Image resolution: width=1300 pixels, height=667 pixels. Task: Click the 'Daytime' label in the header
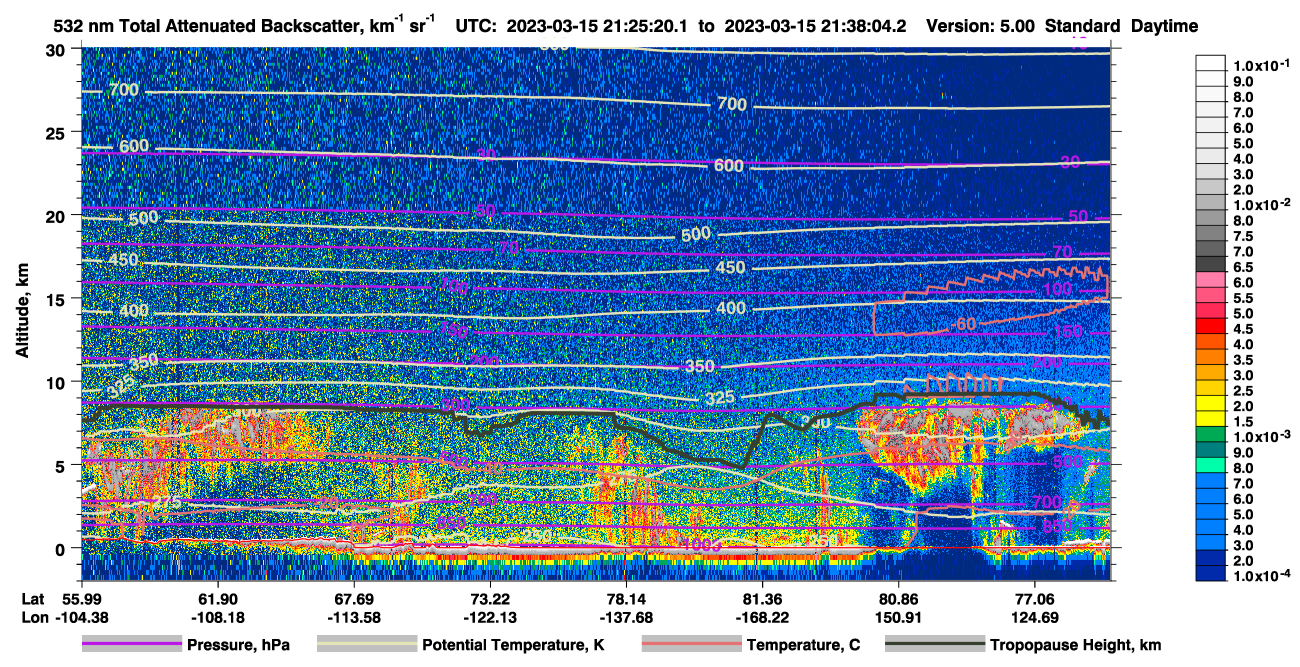pyautogui.click(x=1165, y=26)
